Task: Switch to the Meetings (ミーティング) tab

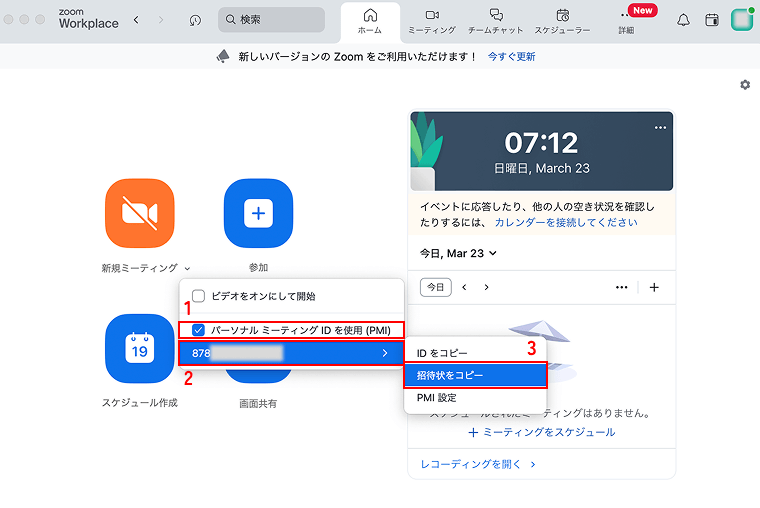Action: click(432, 21)
